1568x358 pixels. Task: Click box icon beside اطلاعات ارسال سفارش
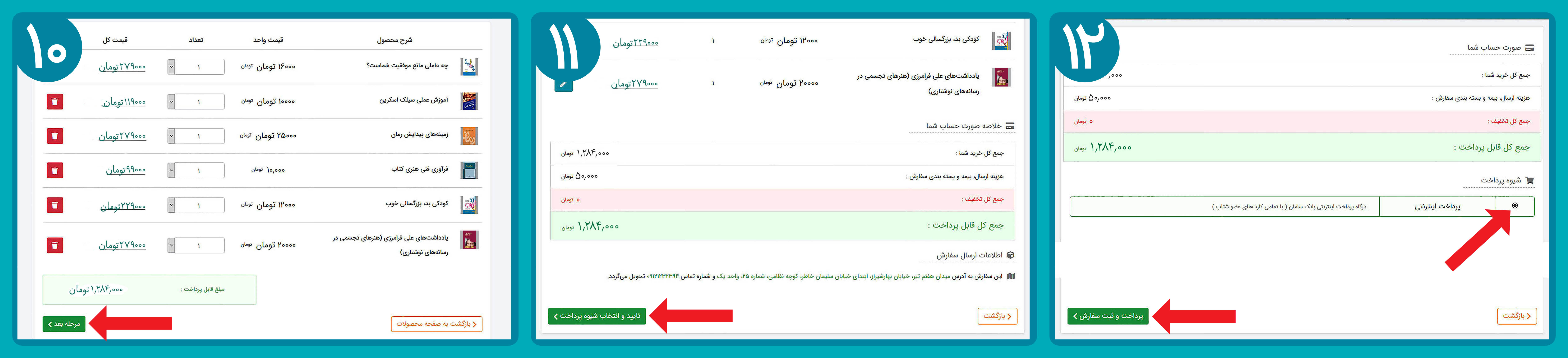[1010, 255]
